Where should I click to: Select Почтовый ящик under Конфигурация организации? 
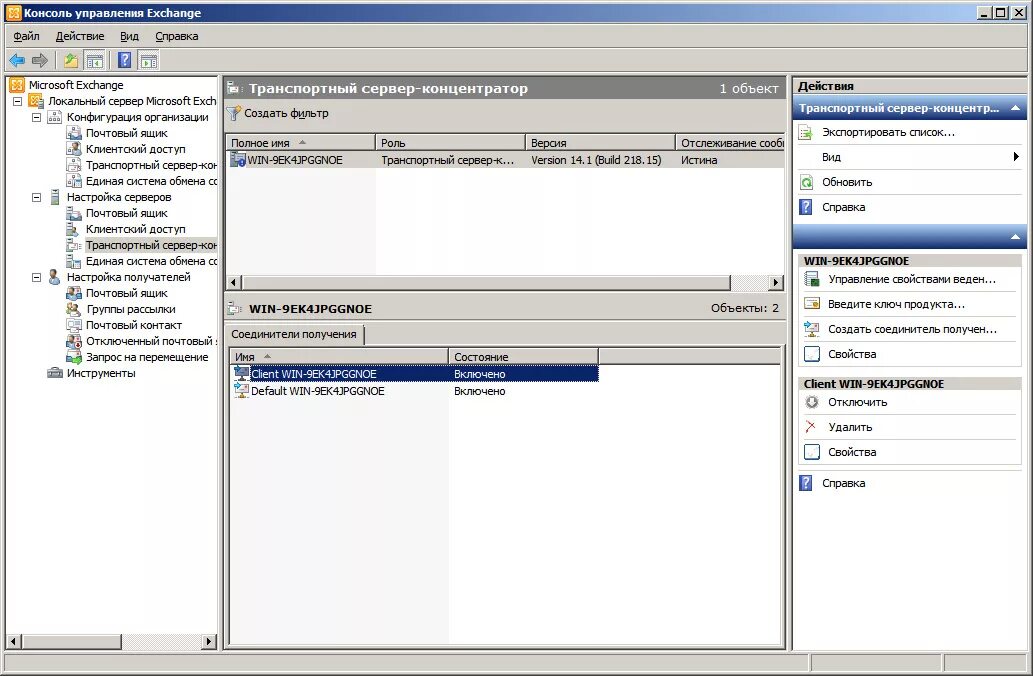coord(126,133)
